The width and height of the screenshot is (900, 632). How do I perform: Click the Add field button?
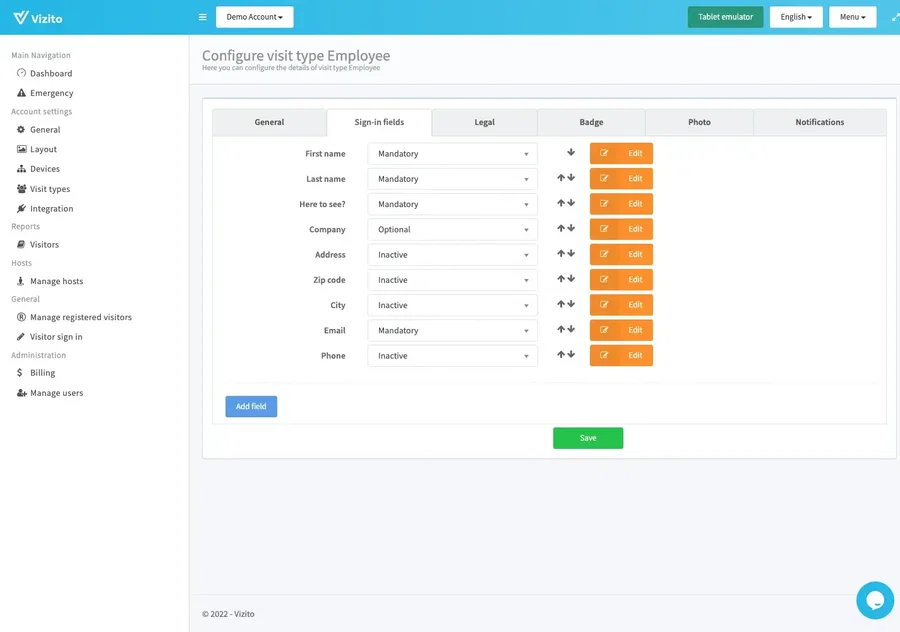251,406
